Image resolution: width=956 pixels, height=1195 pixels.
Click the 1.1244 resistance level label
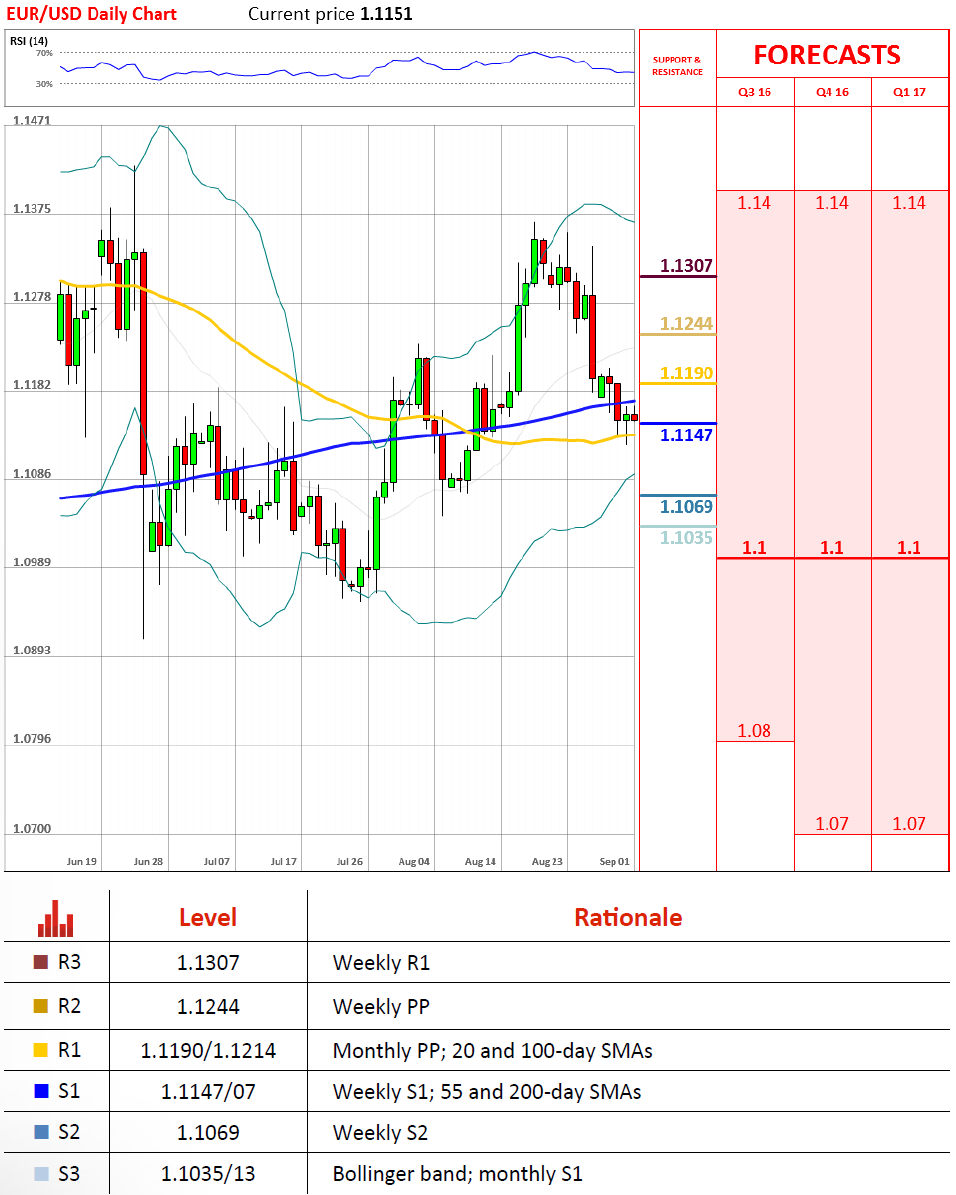[686, 324]
